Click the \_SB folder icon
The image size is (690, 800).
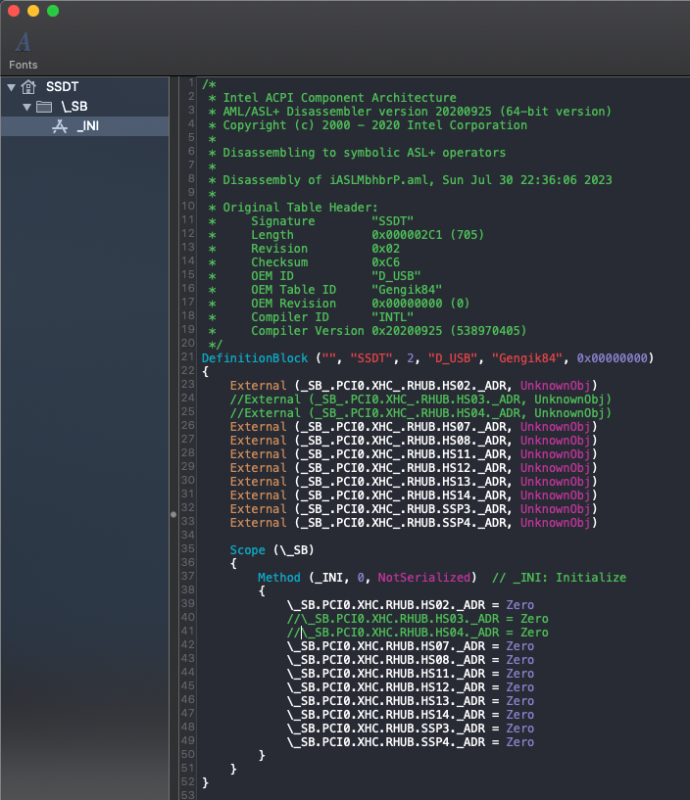(44, 106)
